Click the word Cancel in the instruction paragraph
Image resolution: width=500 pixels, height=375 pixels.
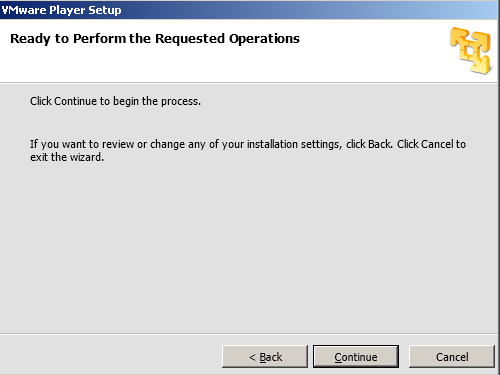coord(437,144)
